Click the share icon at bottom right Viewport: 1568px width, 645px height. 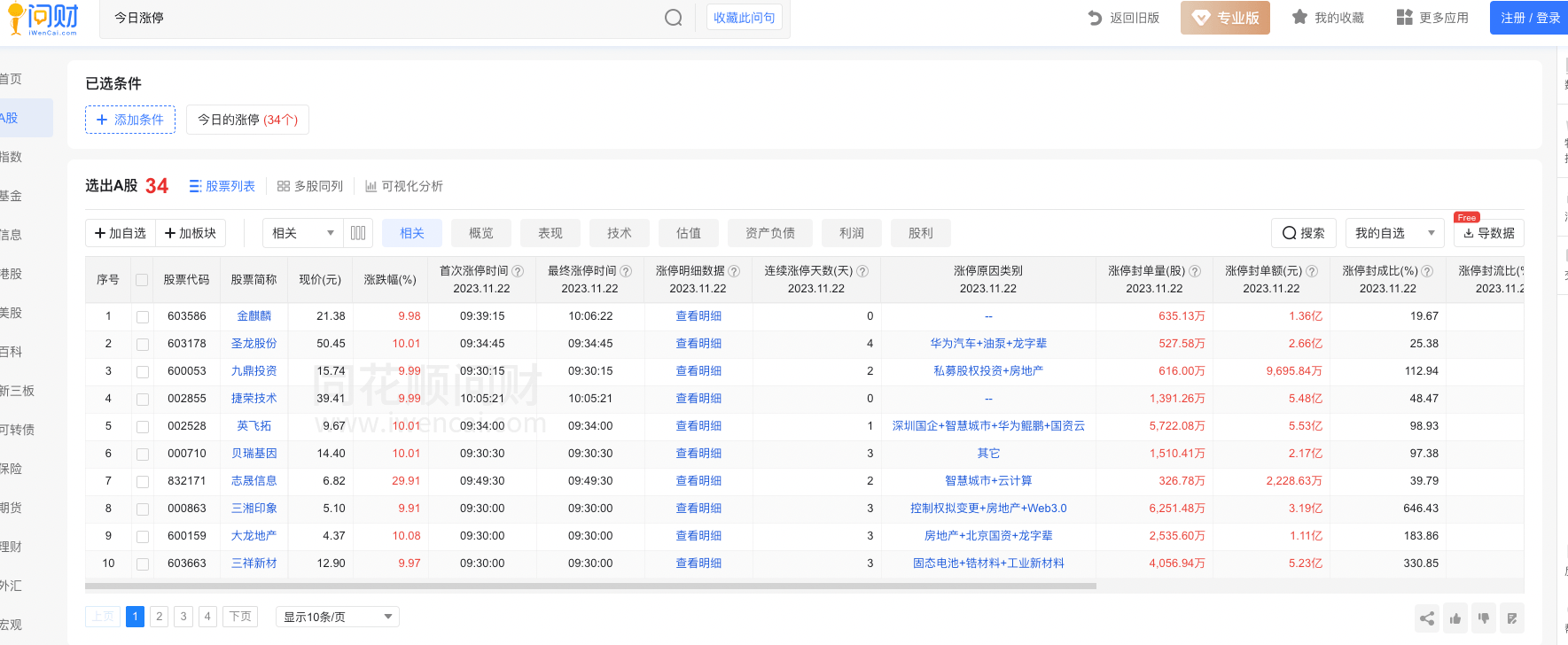pos(1426,618)
